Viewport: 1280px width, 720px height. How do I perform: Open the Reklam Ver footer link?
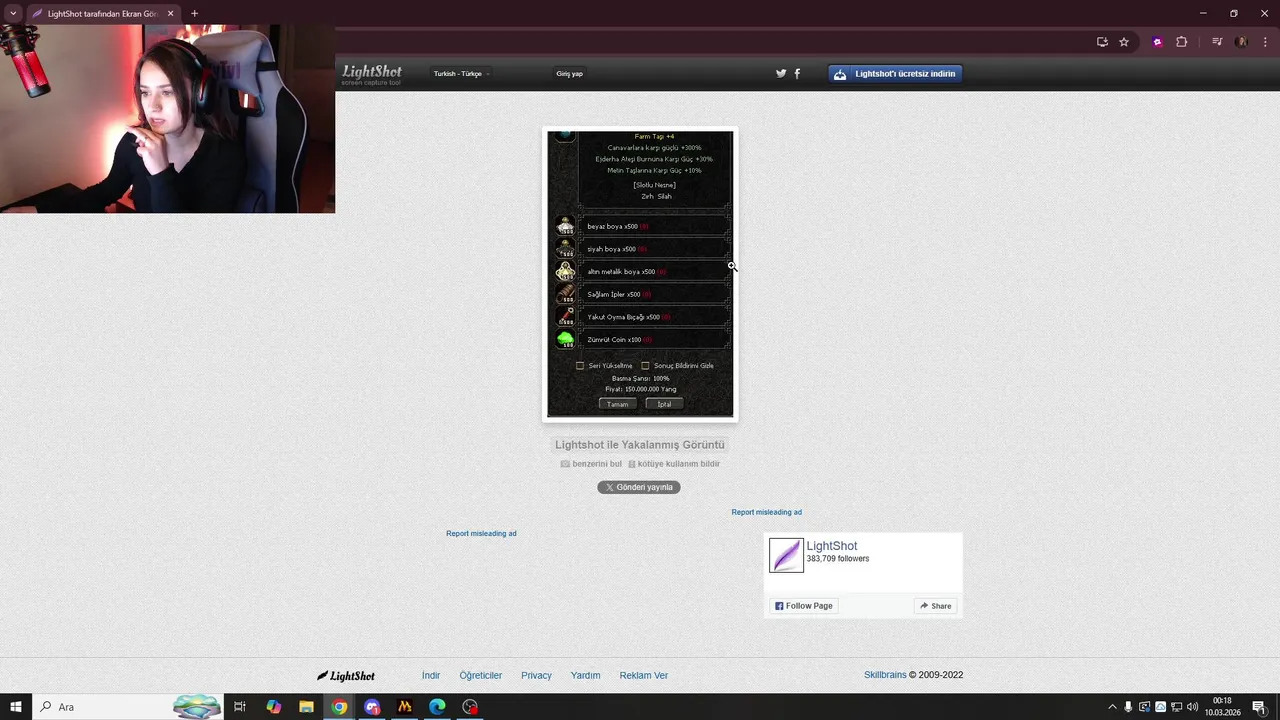pyautogui.click(x=644, y=675)
